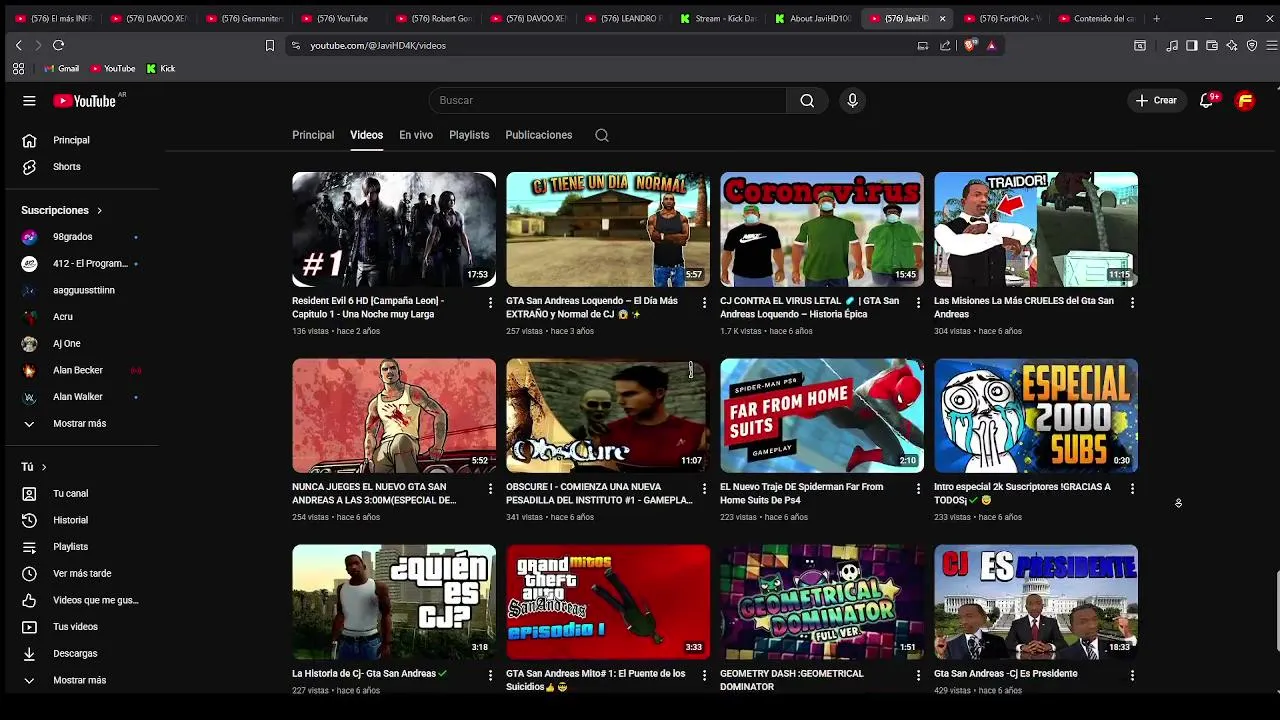Open options for 2k Suscriptores video
The width and height of the screenshot is (1280, 720).
point(1132,488)
